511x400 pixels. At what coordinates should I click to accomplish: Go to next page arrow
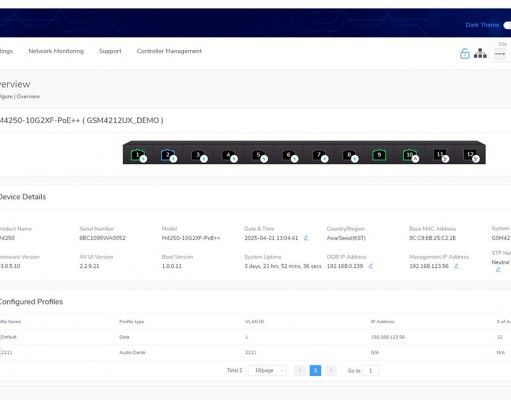[331, 370]
